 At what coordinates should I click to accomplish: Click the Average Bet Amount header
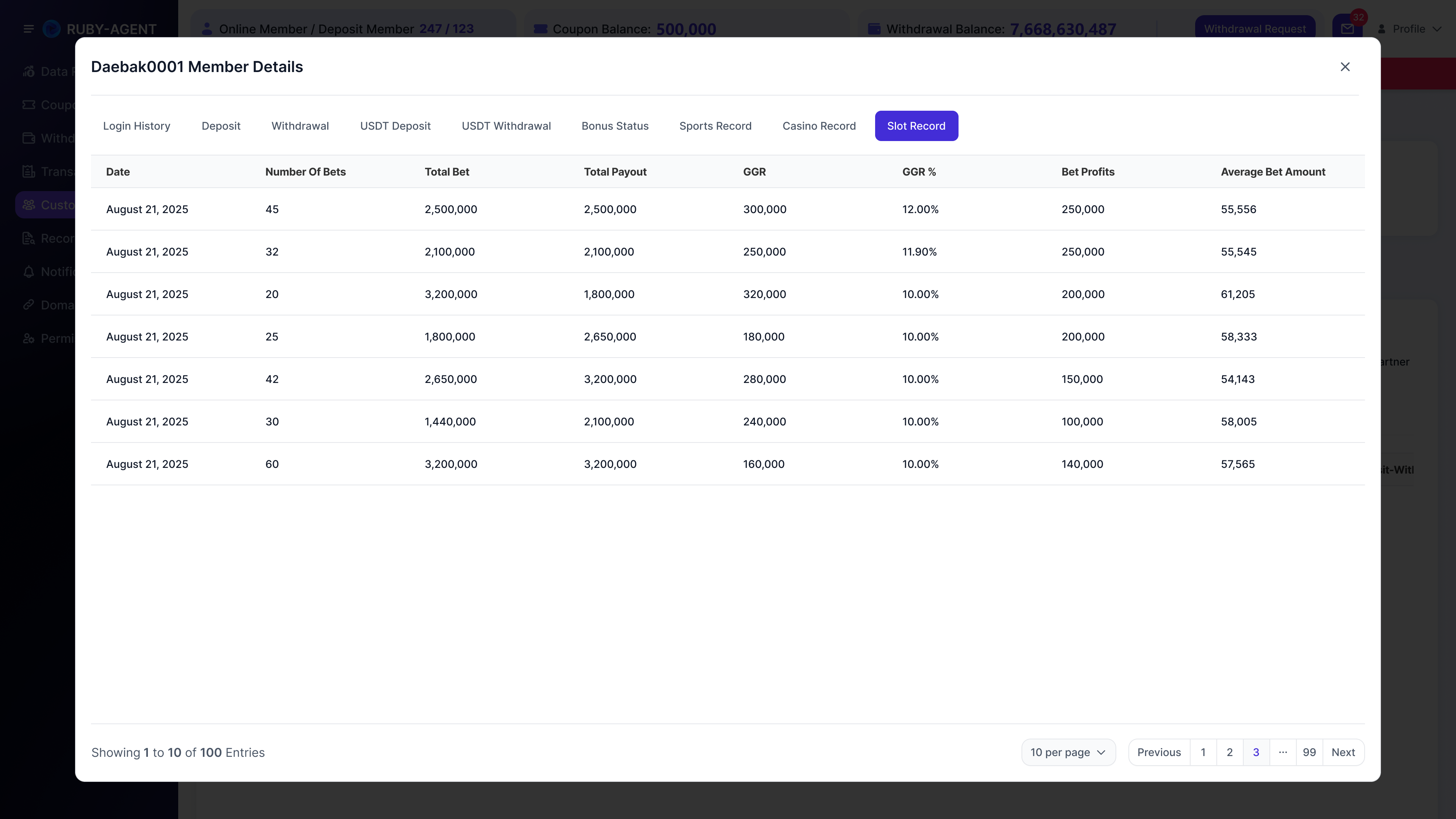(x=1273, y=172)
